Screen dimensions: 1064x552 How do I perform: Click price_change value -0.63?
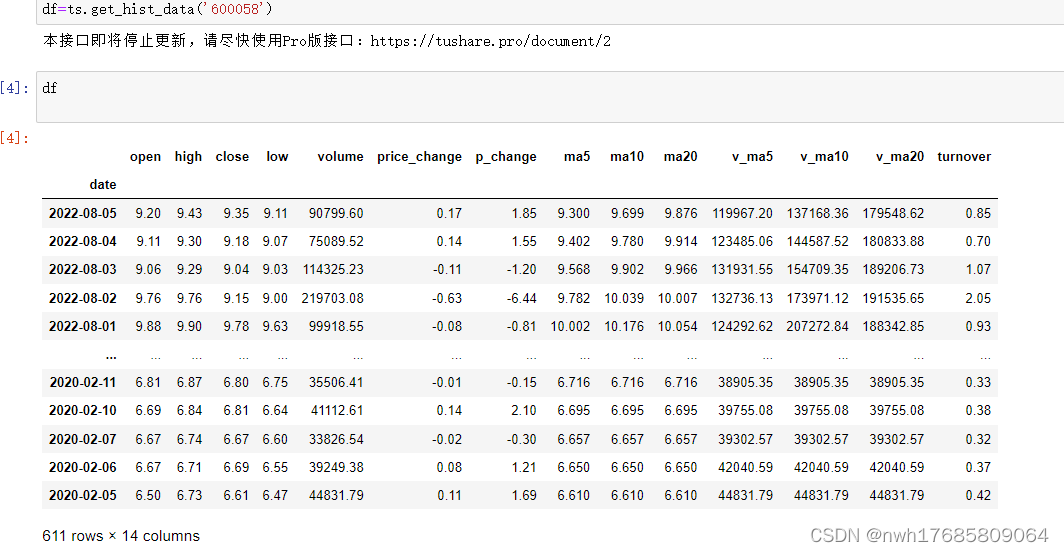(447, 298)
